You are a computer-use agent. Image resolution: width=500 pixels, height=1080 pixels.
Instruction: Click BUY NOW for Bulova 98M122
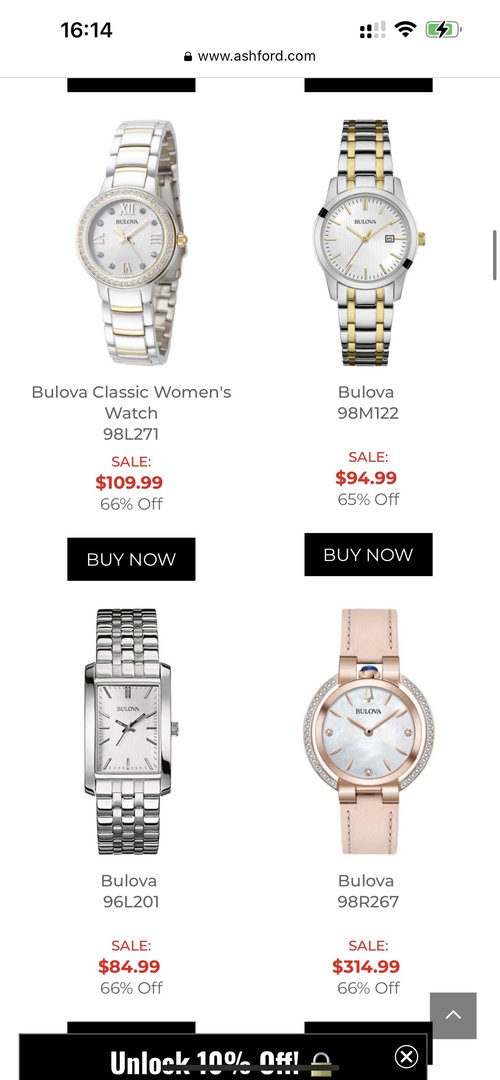[x=368, y=554]
